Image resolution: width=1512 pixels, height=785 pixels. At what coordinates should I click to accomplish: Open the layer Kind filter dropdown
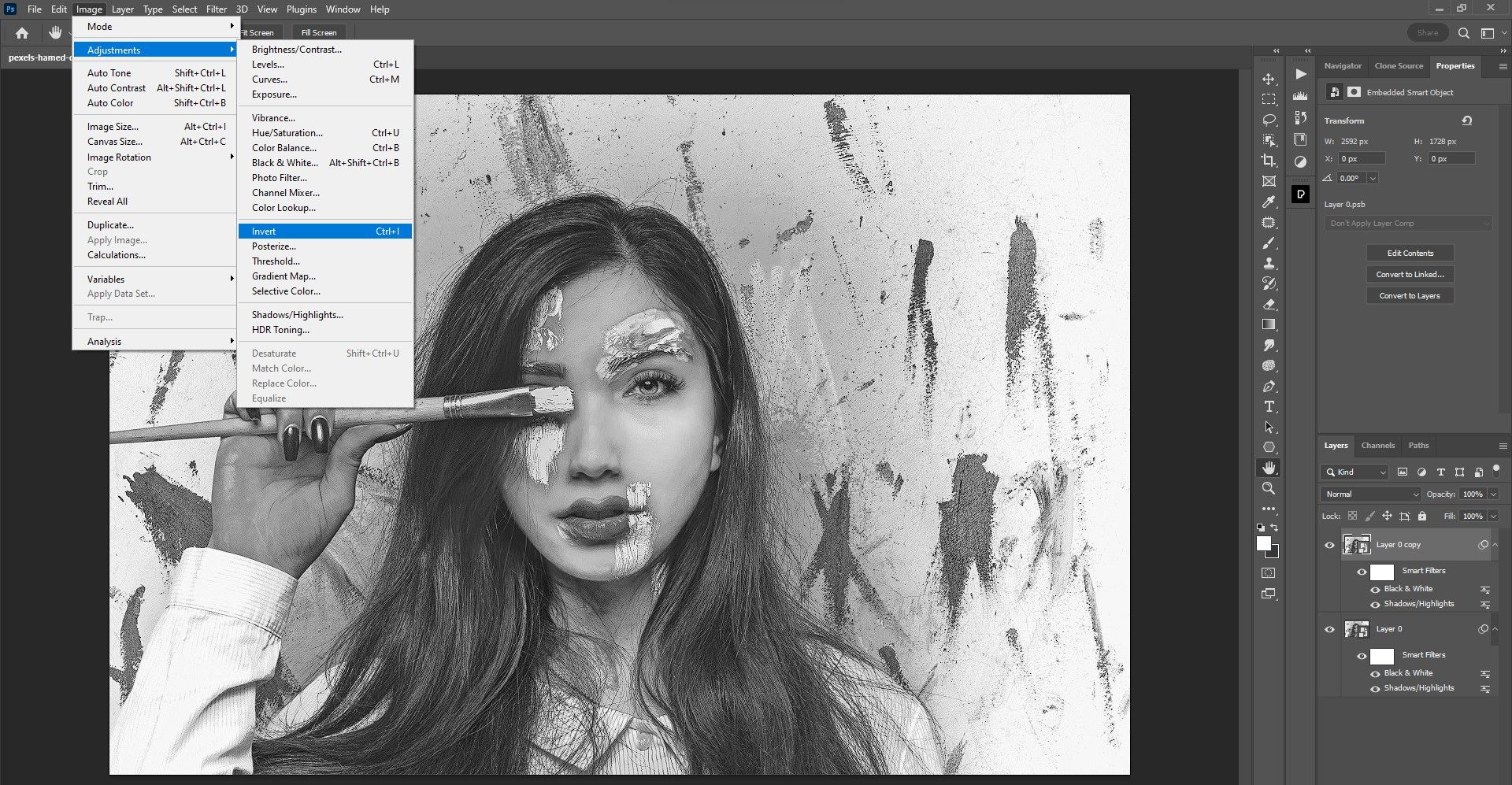(x=1354, y=472)
